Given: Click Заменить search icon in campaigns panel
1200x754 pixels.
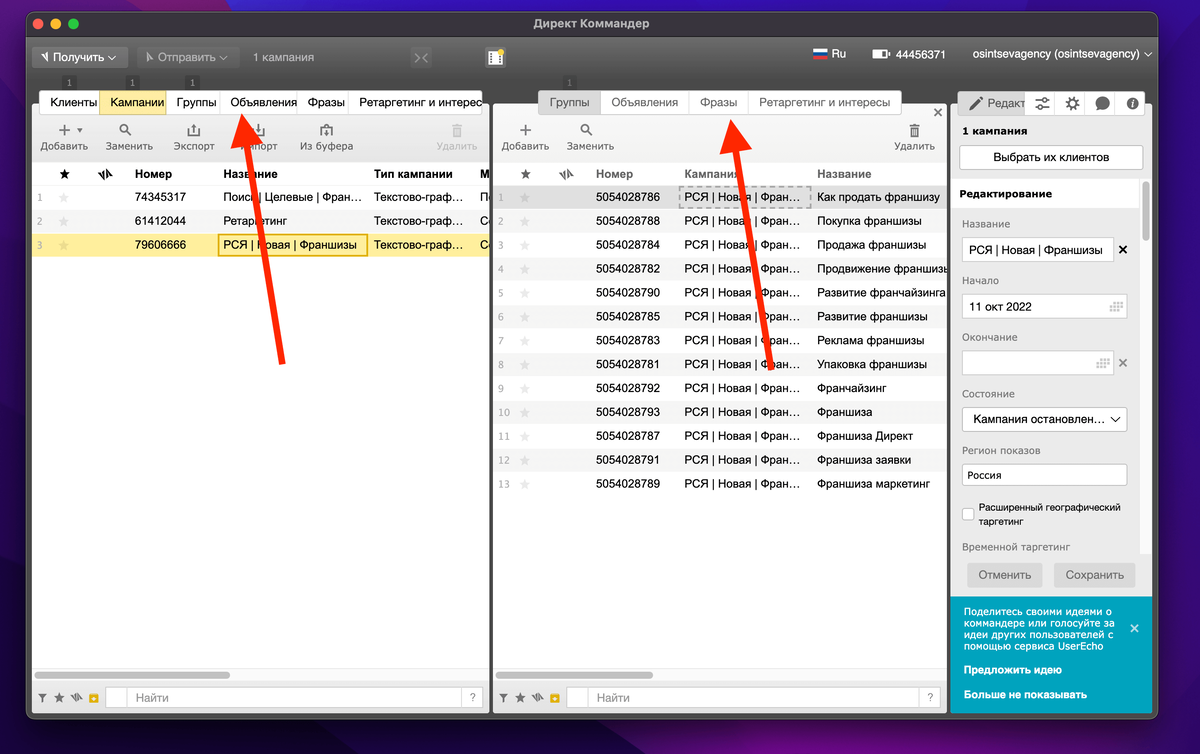Looking at the screenshot, I should pos(126,130).
